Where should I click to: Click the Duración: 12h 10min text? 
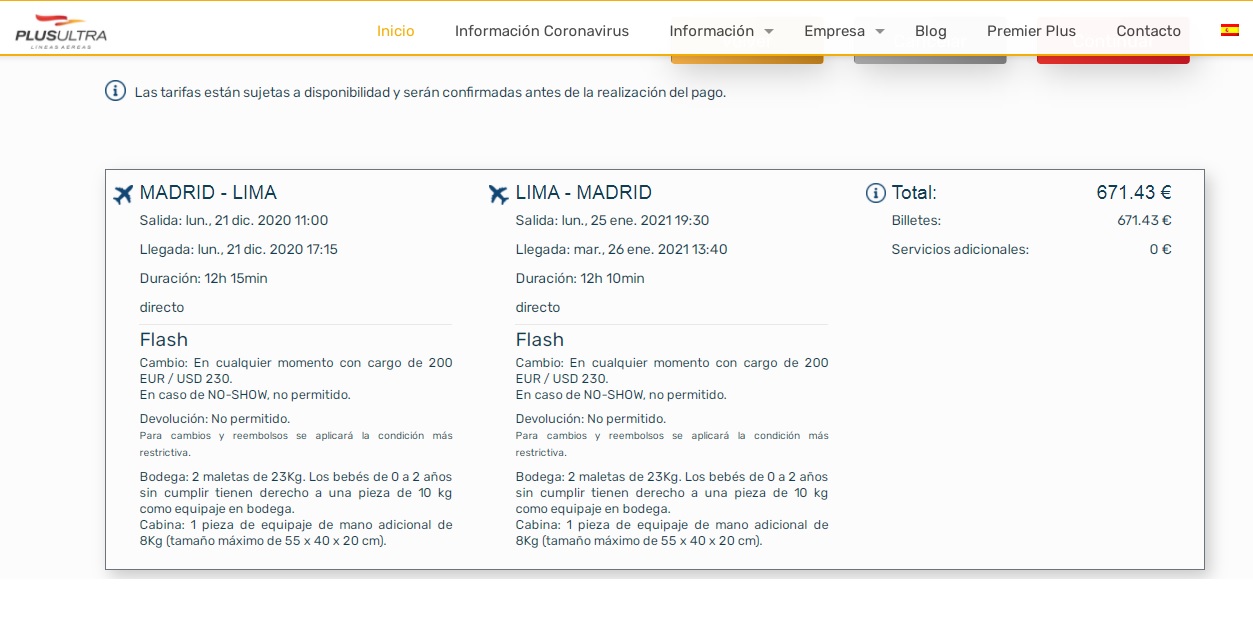pos(580,279)
